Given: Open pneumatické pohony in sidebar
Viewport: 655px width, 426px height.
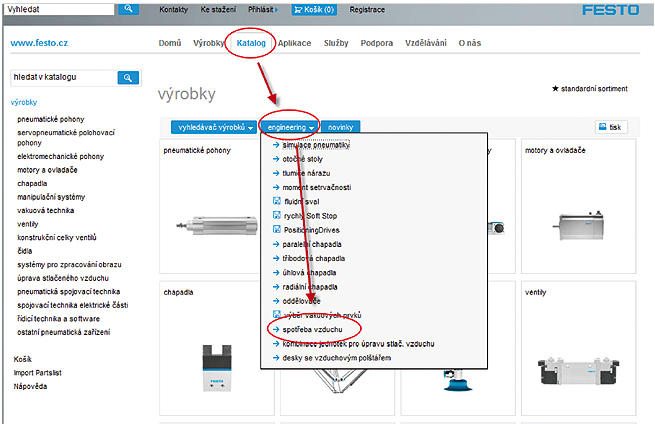Looking at the screenshot, I should [x=51, y=119].
